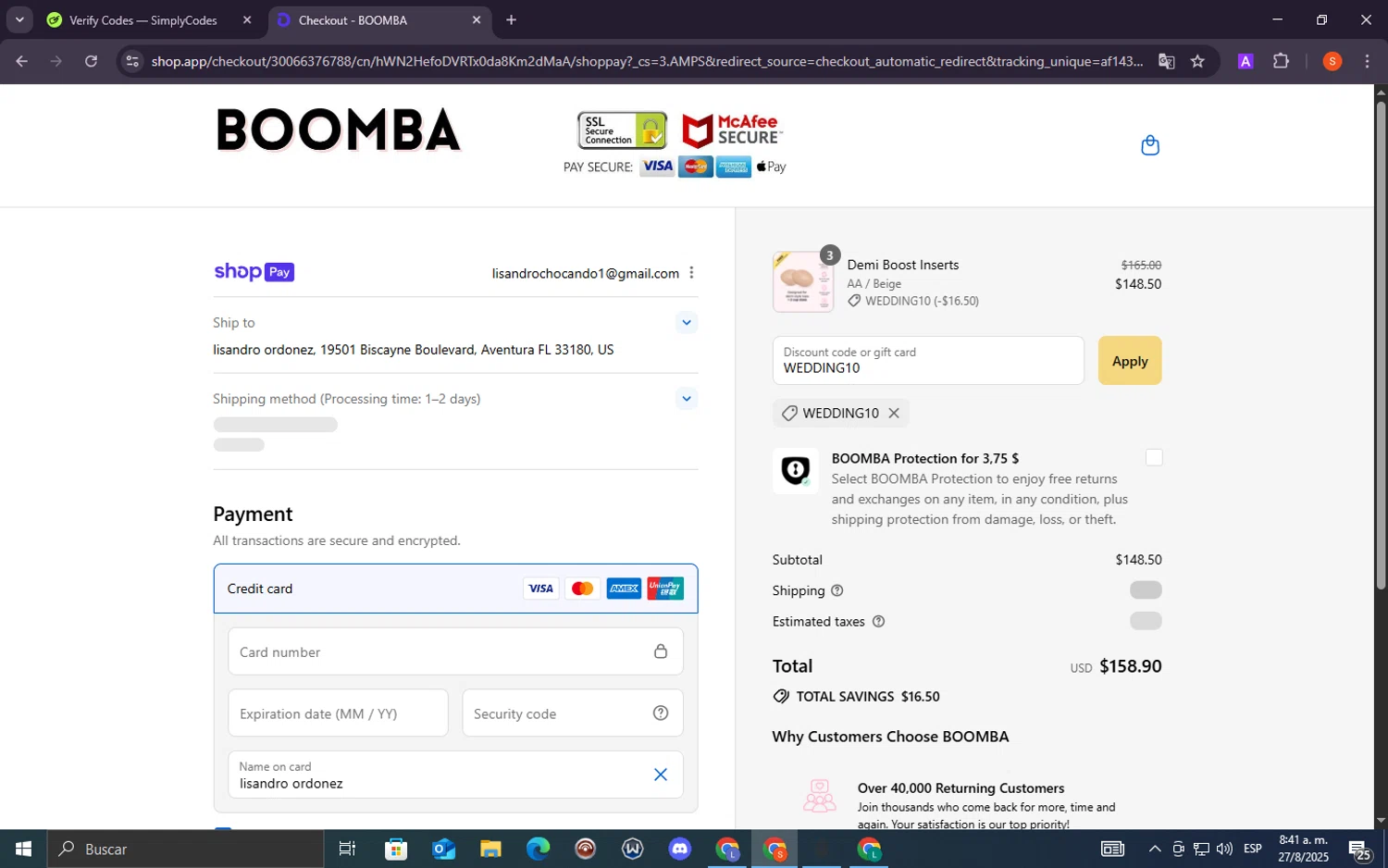Open the purple A extension

tap(1245, 61)
